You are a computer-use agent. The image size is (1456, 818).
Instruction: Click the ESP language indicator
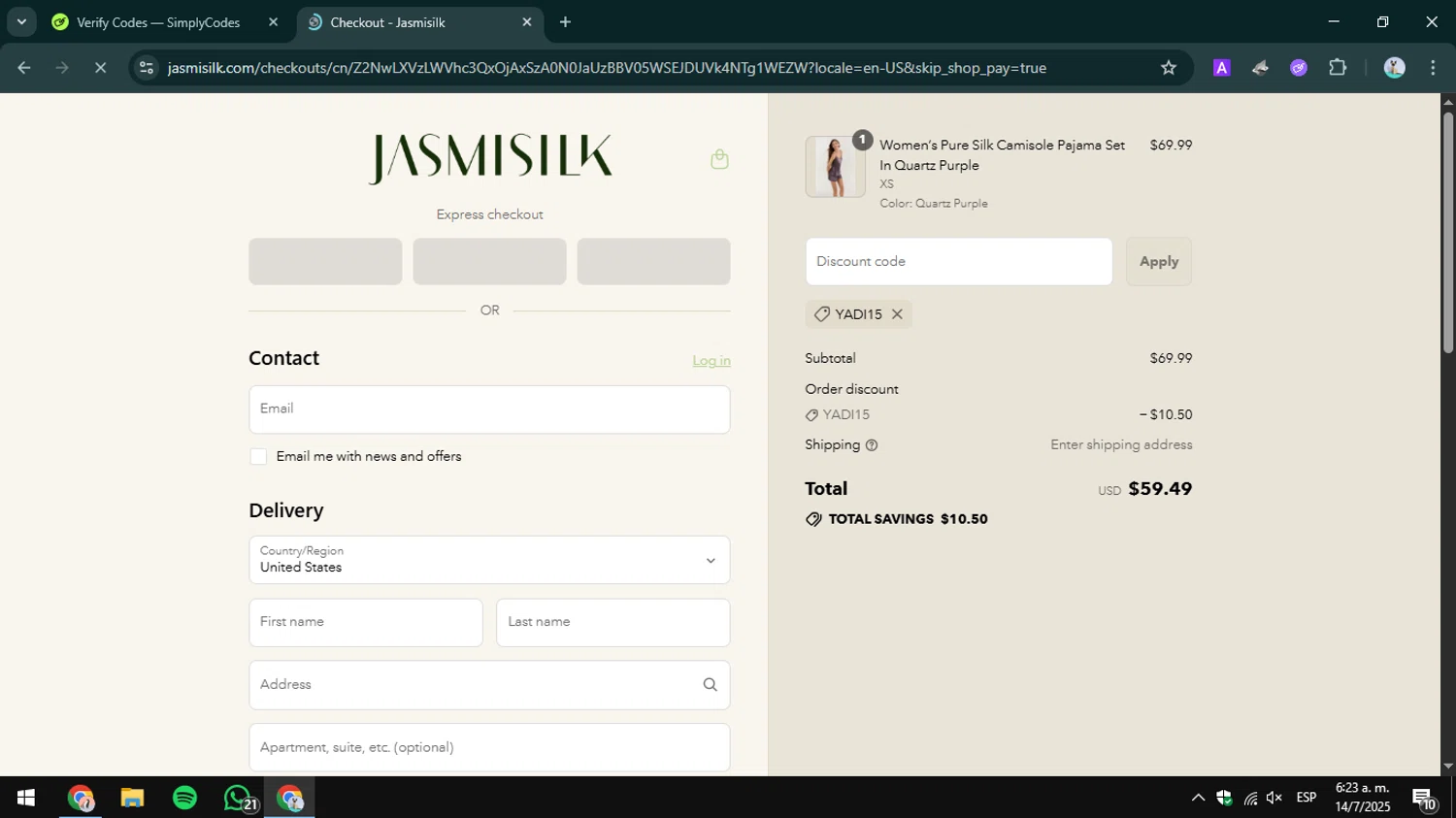[1307, 798]
